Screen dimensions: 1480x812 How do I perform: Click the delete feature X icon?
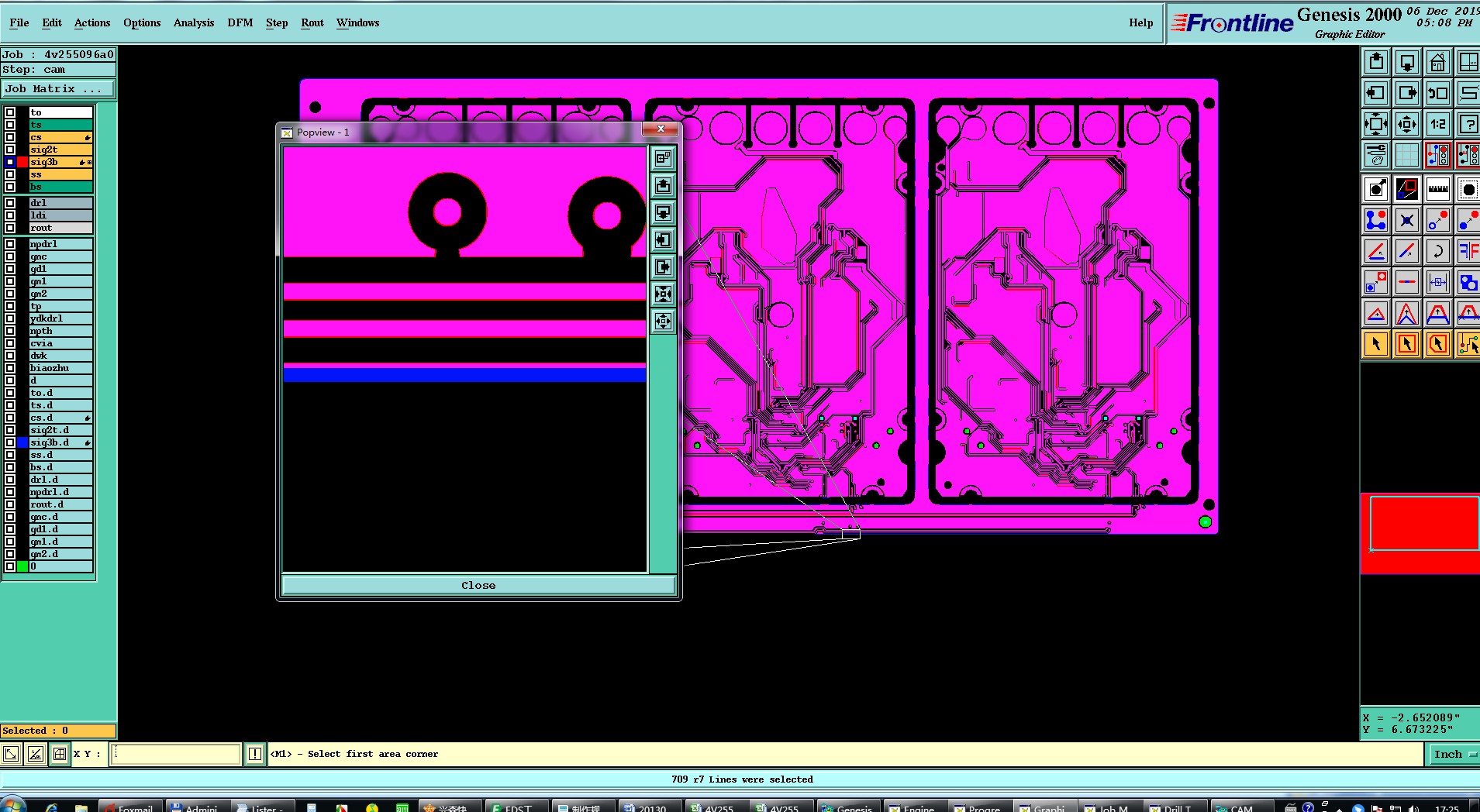(1407, 221)
